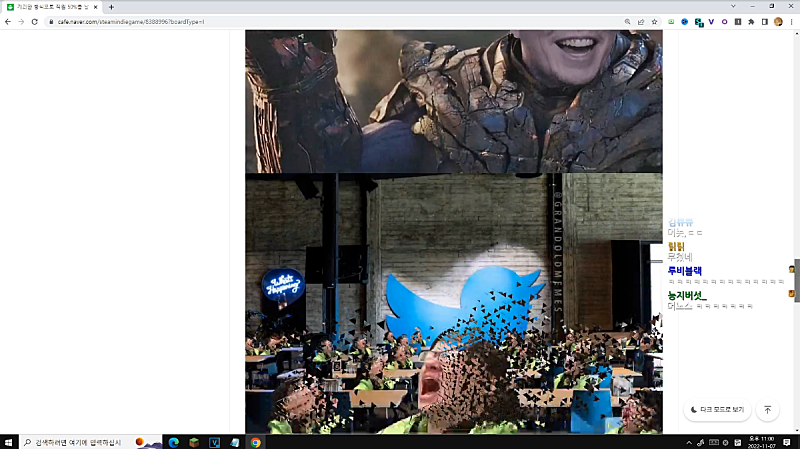Image resolution: width=800 pixels, height=449 pixels.
Task: Go forward in browser history
Action: coord(21,22)
